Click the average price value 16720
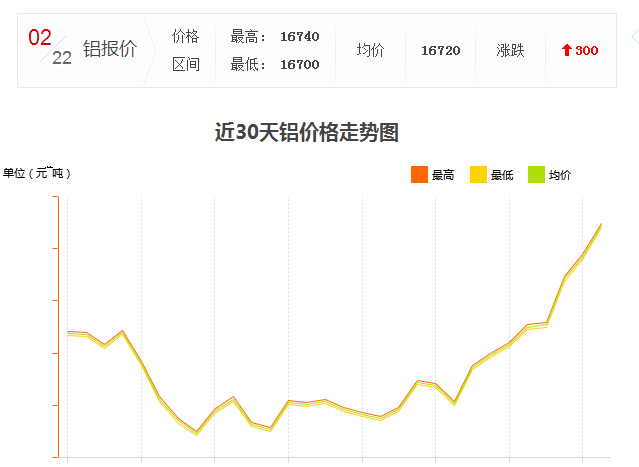Screen dimensions: 639x467 [x=441, y=50]
